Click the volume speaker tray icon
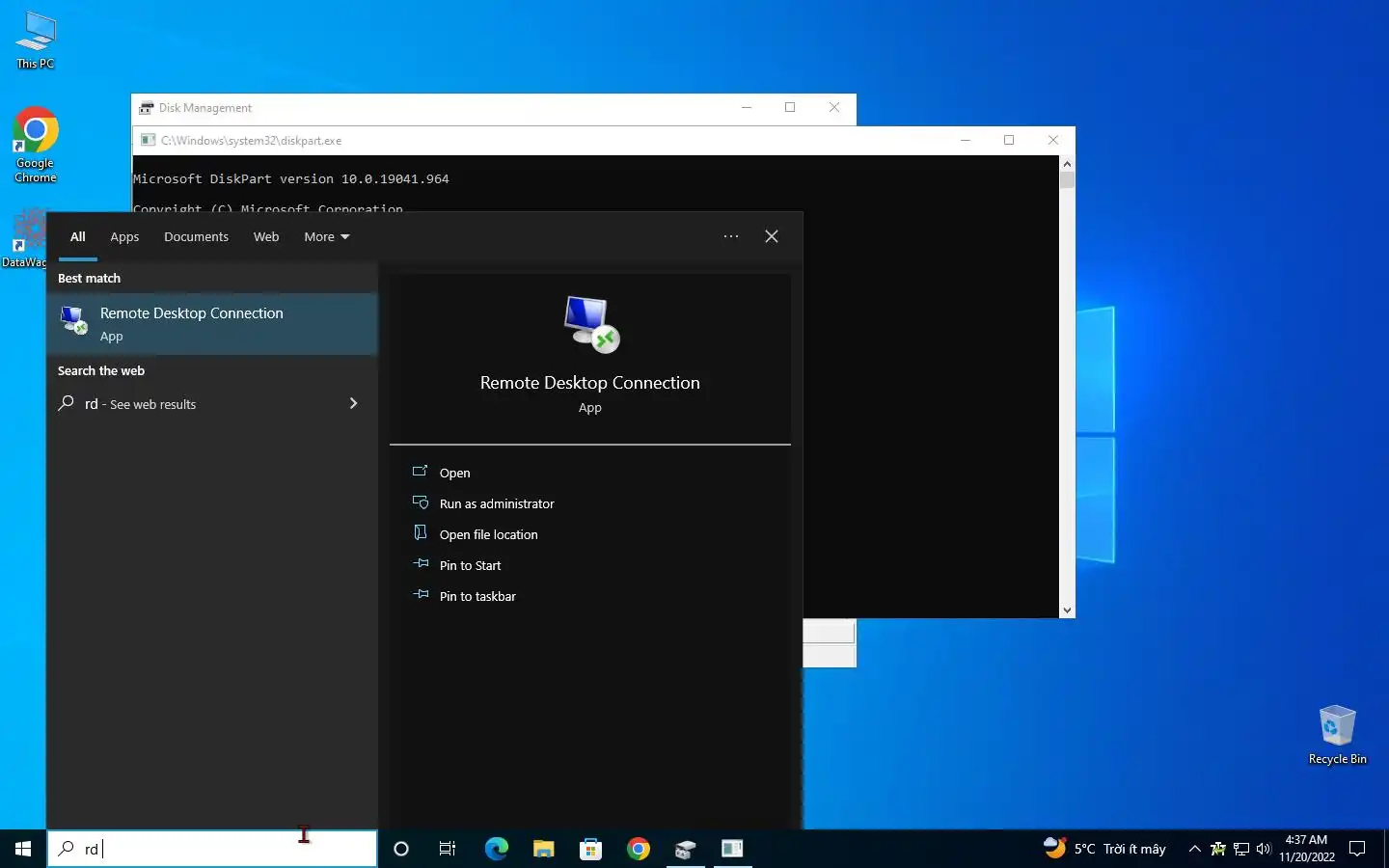 pos(1264,849)
